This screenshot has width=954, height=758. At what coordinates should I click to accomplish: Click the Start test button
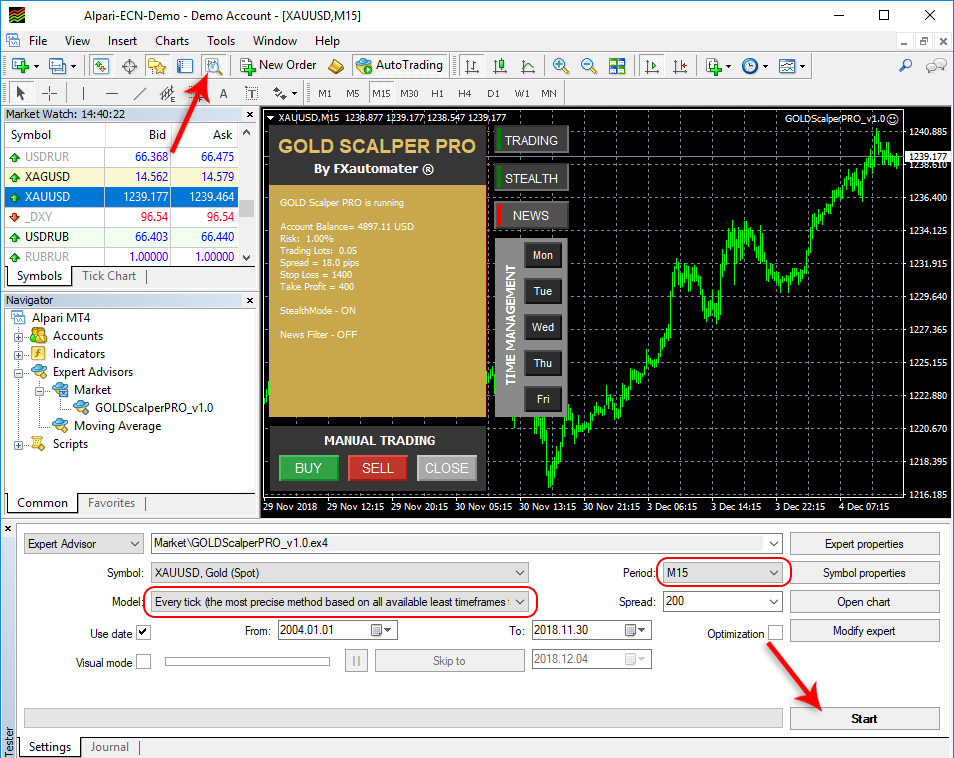[x=865, y=719]
